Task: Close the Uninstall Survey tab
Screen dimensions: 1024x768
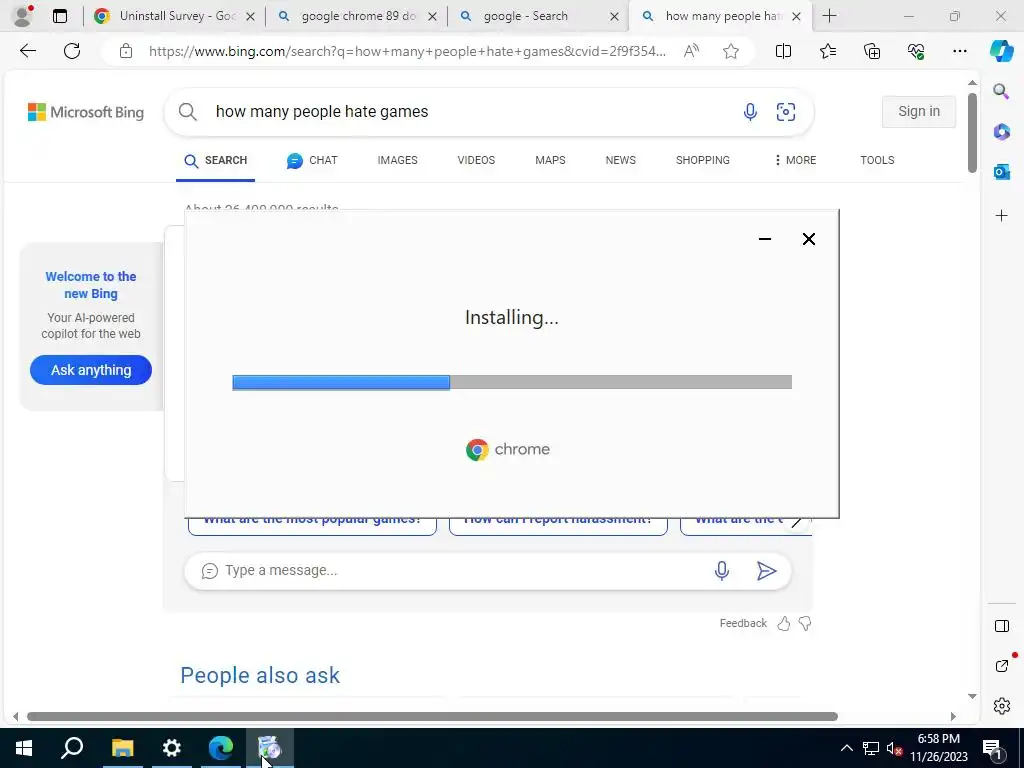Action: [250, 17]
